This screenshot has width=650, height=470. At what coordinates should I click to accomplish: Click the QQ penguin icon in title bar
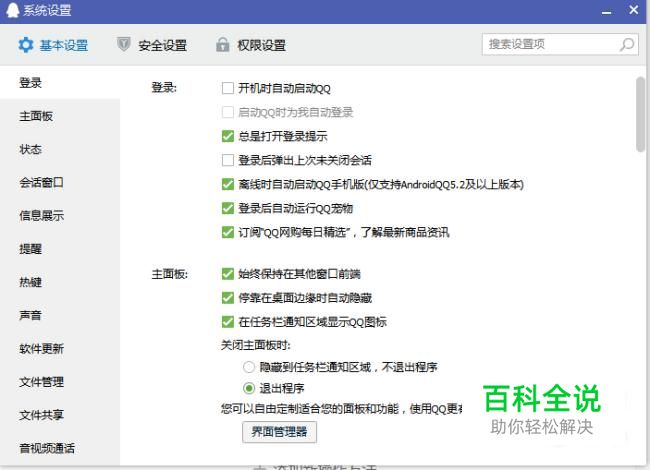pos(11,10)
